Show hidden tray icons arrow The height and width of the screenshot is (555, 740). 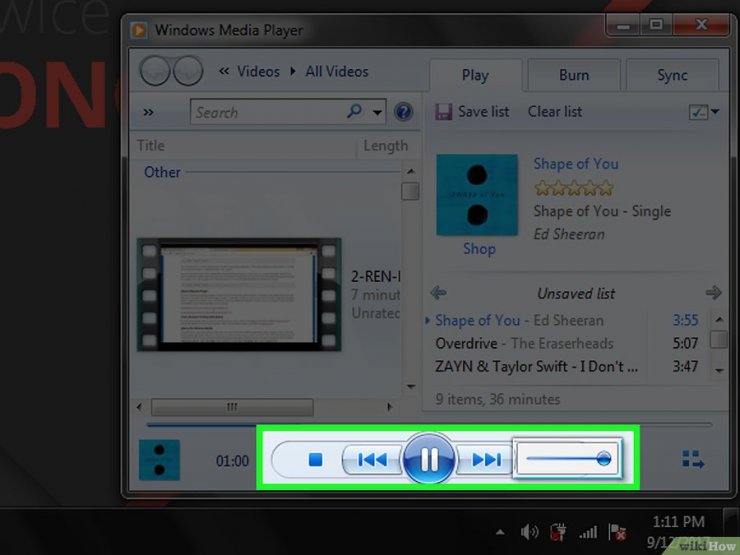tap(500, 533)
